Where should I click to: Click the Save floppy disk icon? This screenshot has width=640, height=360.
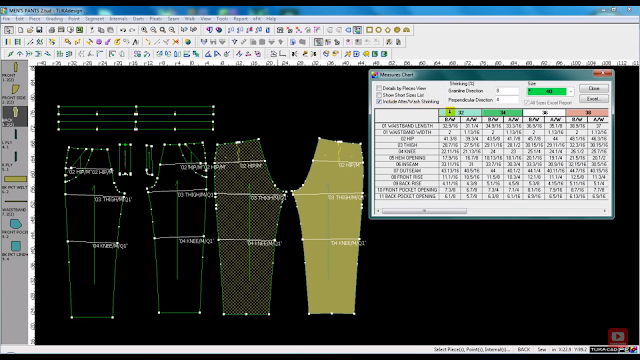tap(39, 30)
